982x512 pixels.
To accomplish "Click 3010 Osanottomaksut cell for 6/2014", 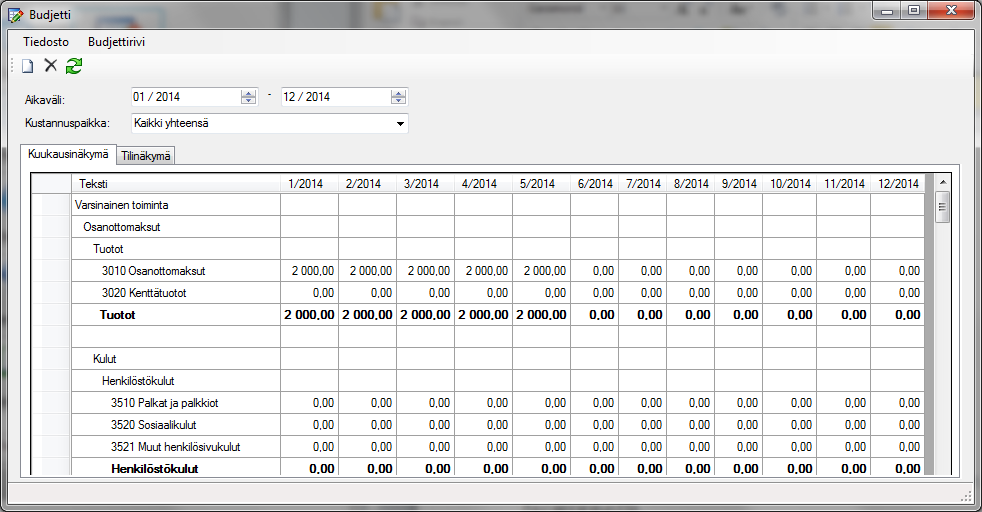I will click(x=594, y=271).
